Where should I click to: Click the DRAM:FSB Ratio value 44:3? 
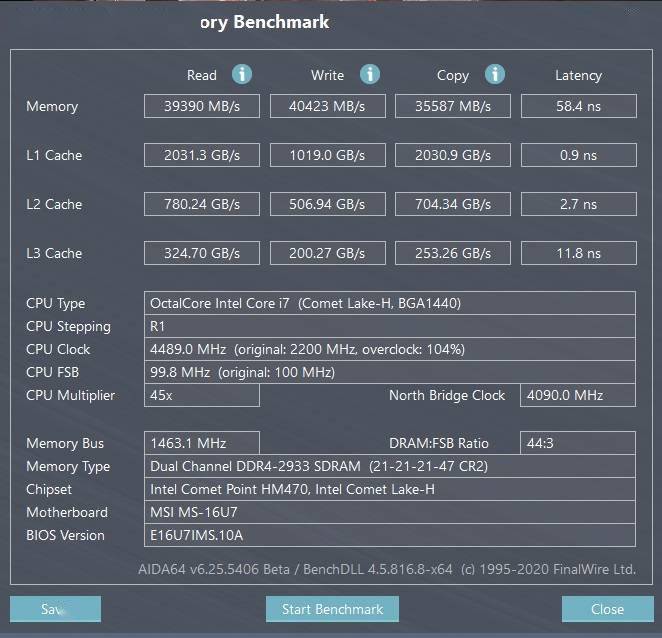pyautogui.click(x=578, y=443)
